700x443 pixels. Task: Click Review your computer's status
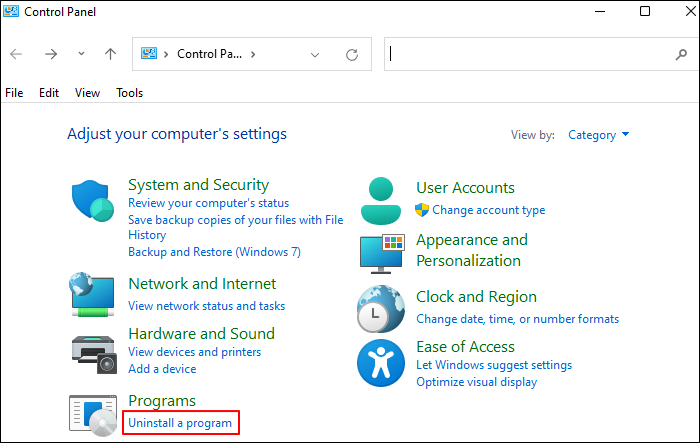[208, 203]
